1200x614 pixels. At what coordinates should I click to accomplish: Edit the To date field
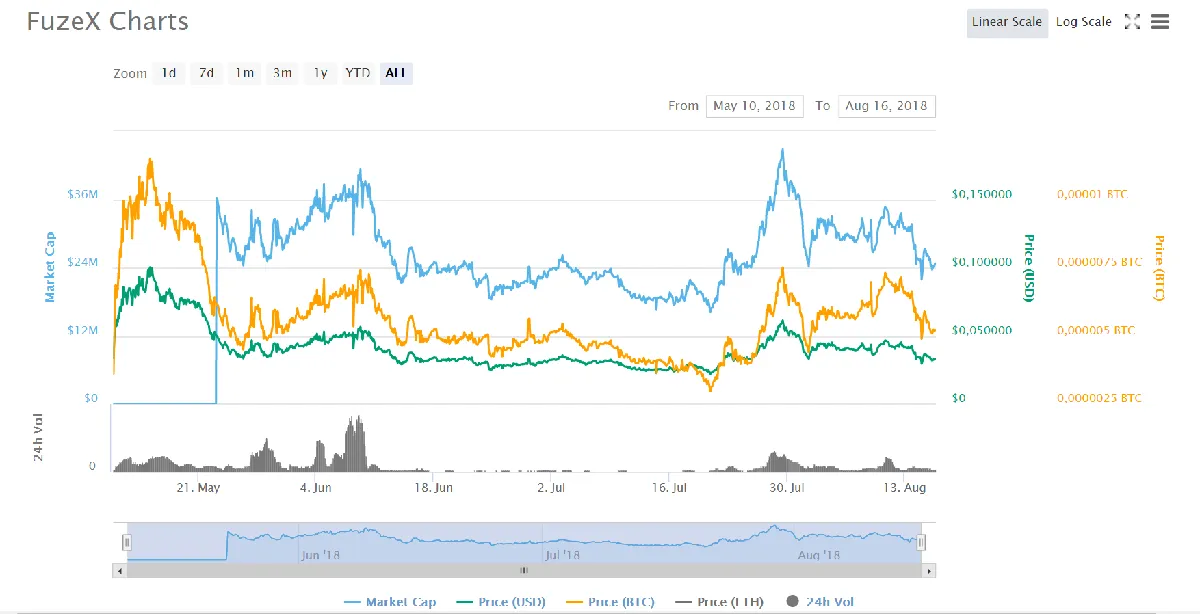[887, 106]
